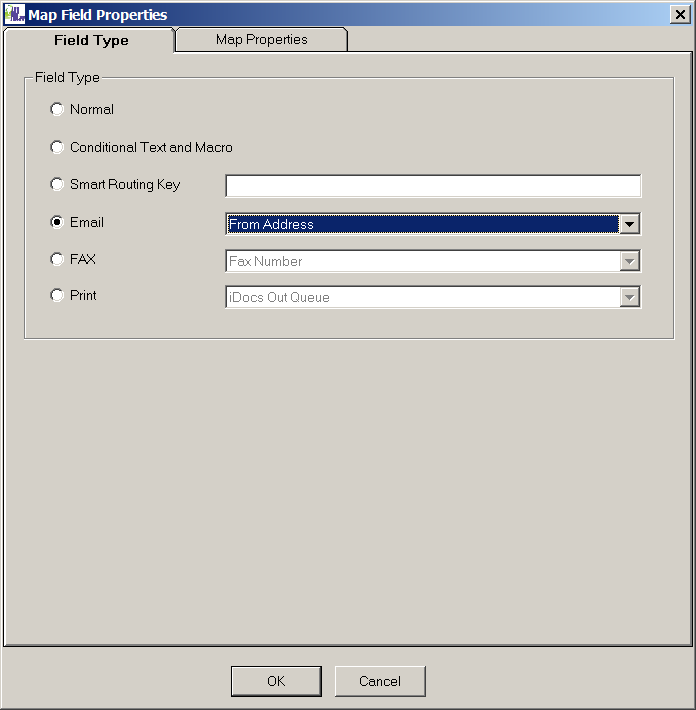This screenshot has height=710, width=696.
Task: Choose the FAX field type option
Action: click(x=57, y=260)
